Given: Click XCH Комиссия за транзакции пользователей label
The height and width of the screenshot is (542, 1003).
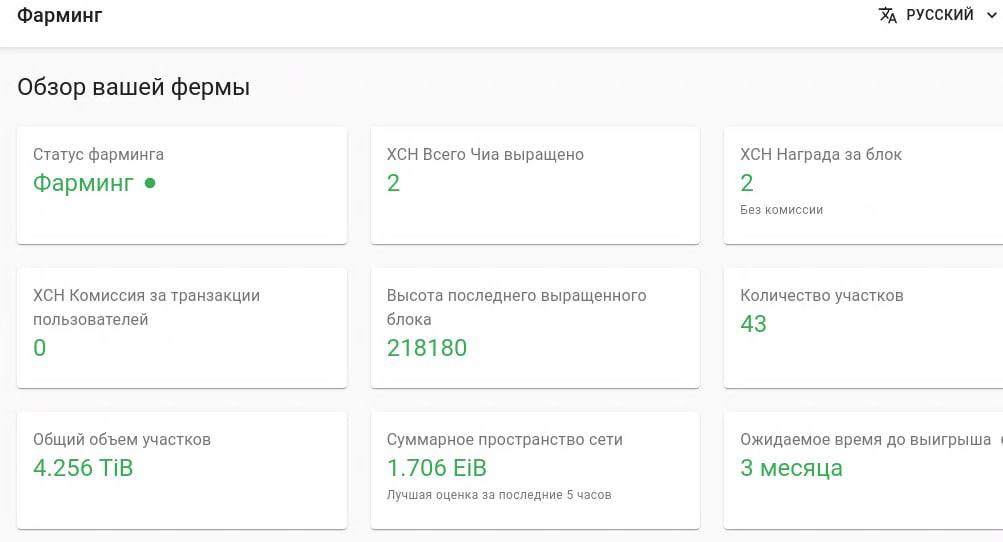Looking at the screenshot, I should tap(146, 307).
